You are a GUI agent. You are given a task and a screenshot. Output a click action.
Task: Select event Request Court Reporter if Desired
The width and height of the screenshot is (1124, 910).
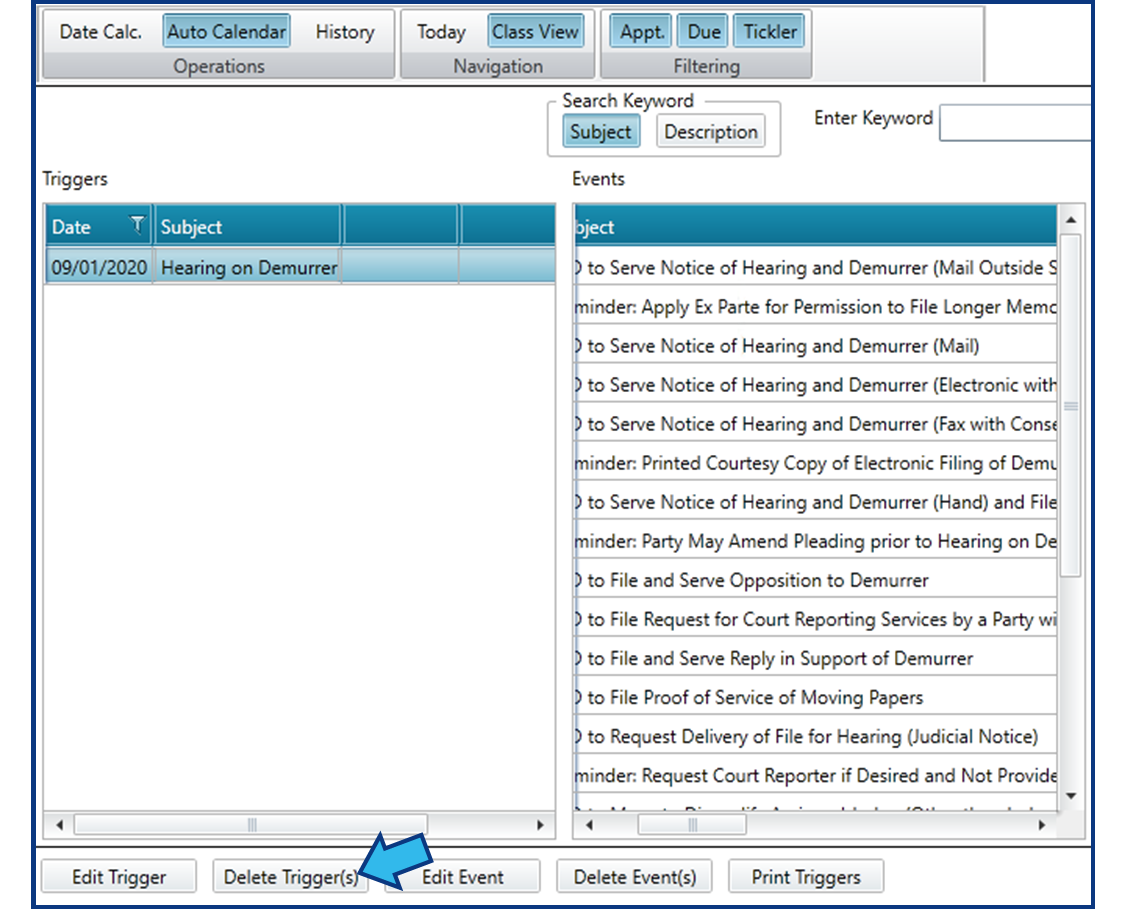(816, 776)
